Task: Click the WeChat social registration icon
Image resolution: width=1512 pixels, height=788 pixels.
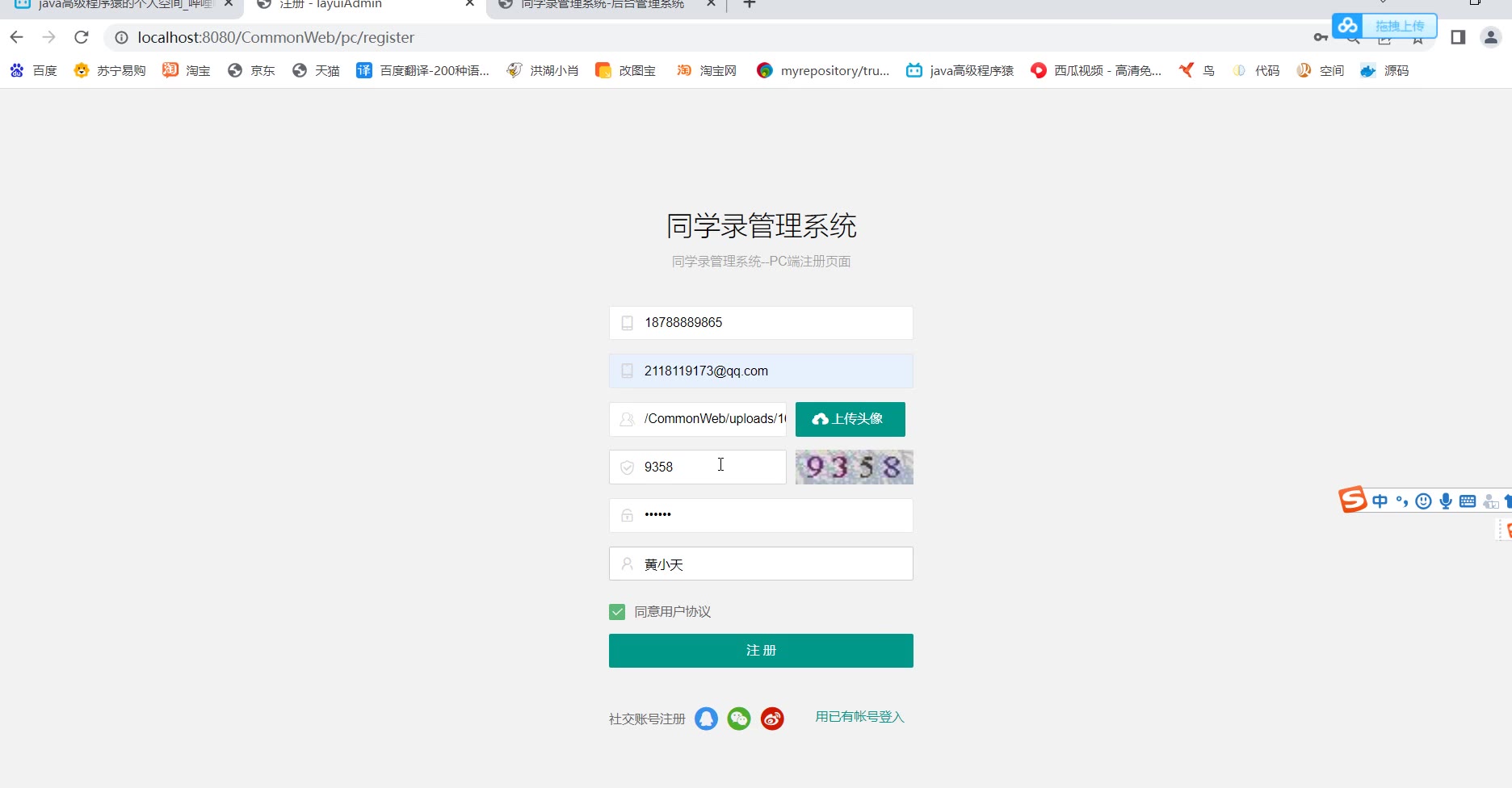Action: click(739, 719)
